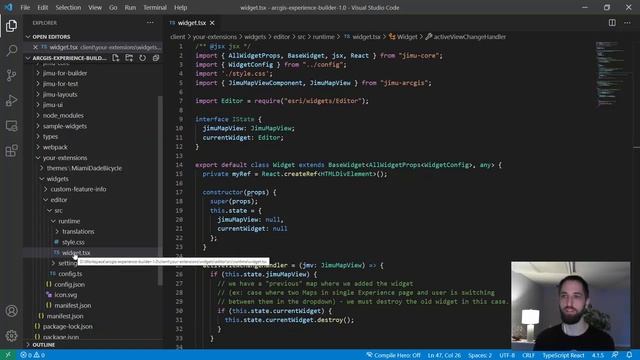Click Spaces: 2 indentation setting
The height and width of the screenshot is (360, 640).
480,355
